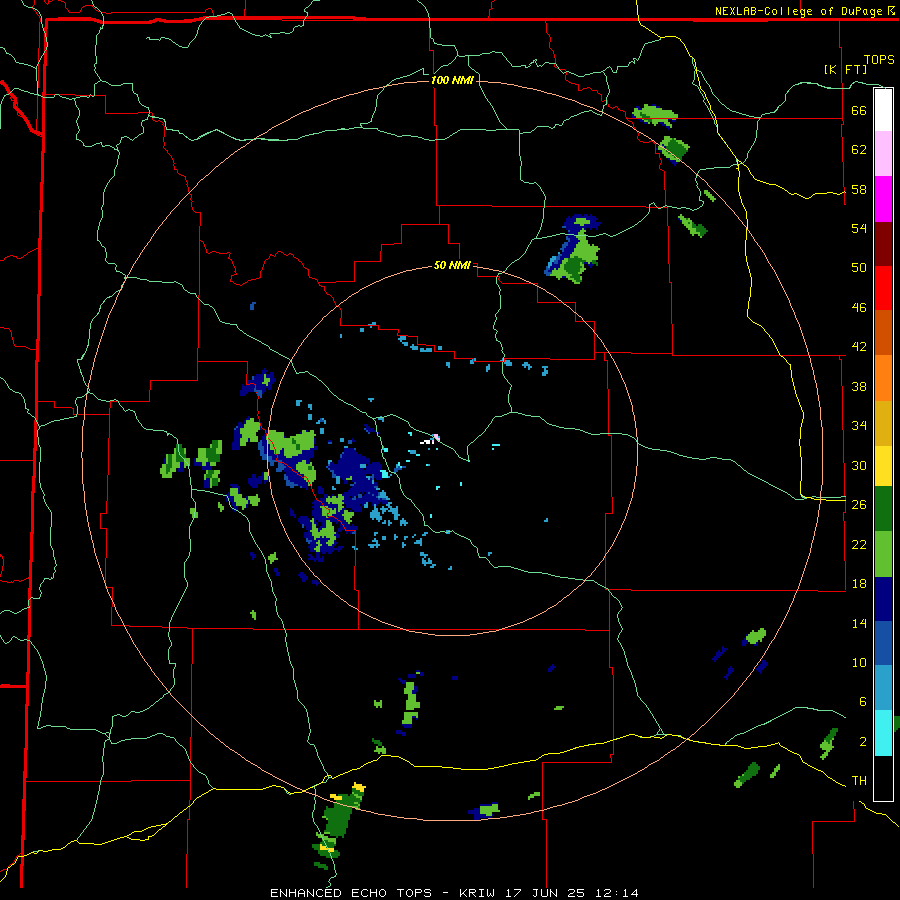Click the magenta swatch between 58 and 54

[x=883, y=199]
